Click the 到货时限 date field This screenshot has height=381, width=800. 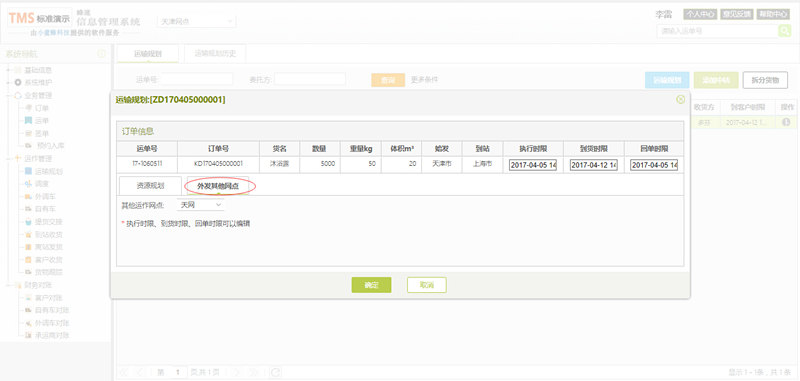tap(594, 165)
